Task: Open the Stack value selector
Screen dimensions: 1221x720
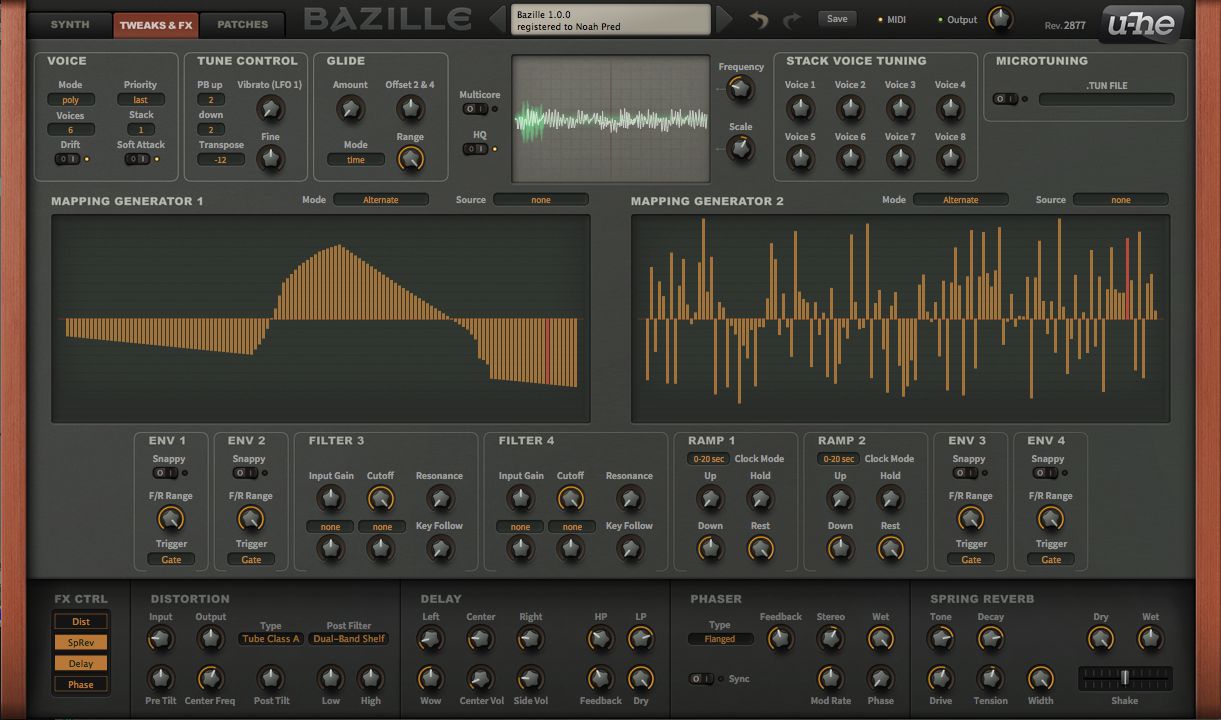Action: pos(141,130)
